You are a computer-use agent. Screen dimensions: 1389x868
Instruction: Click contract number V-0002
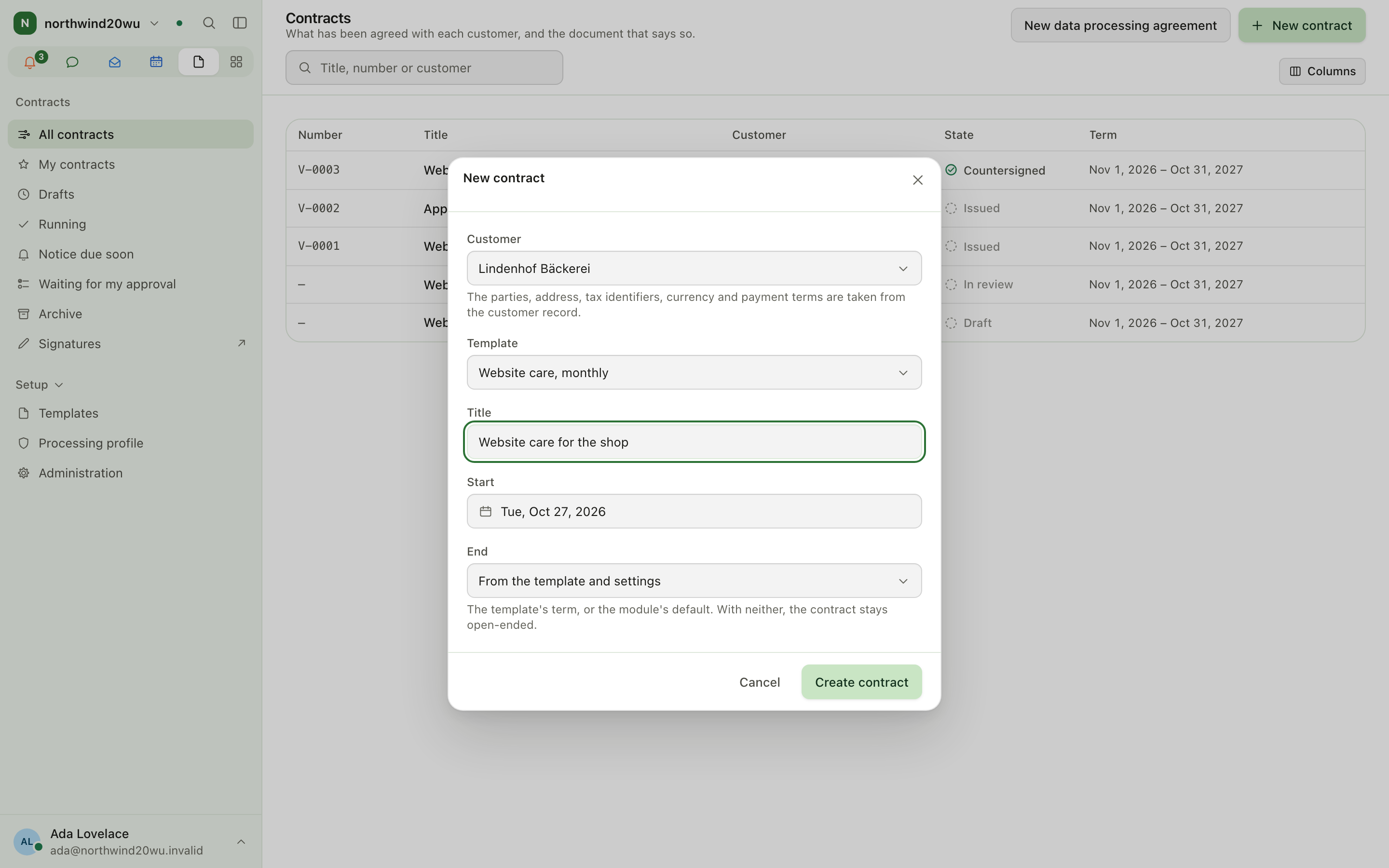(x=318, y=208)
